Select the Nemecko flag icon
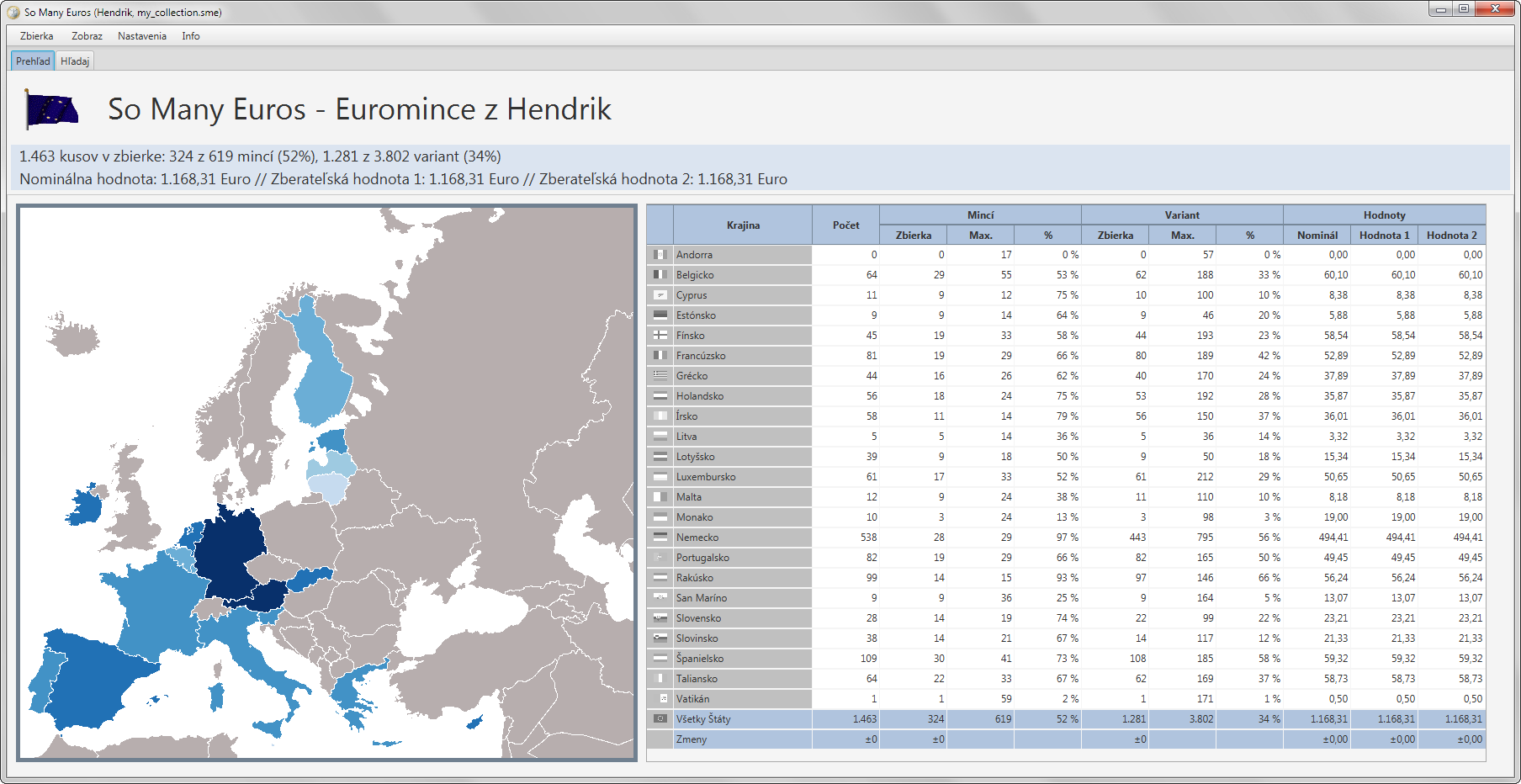The height and width of the screenshot is (784, 1521). click(x=660, y=538)
